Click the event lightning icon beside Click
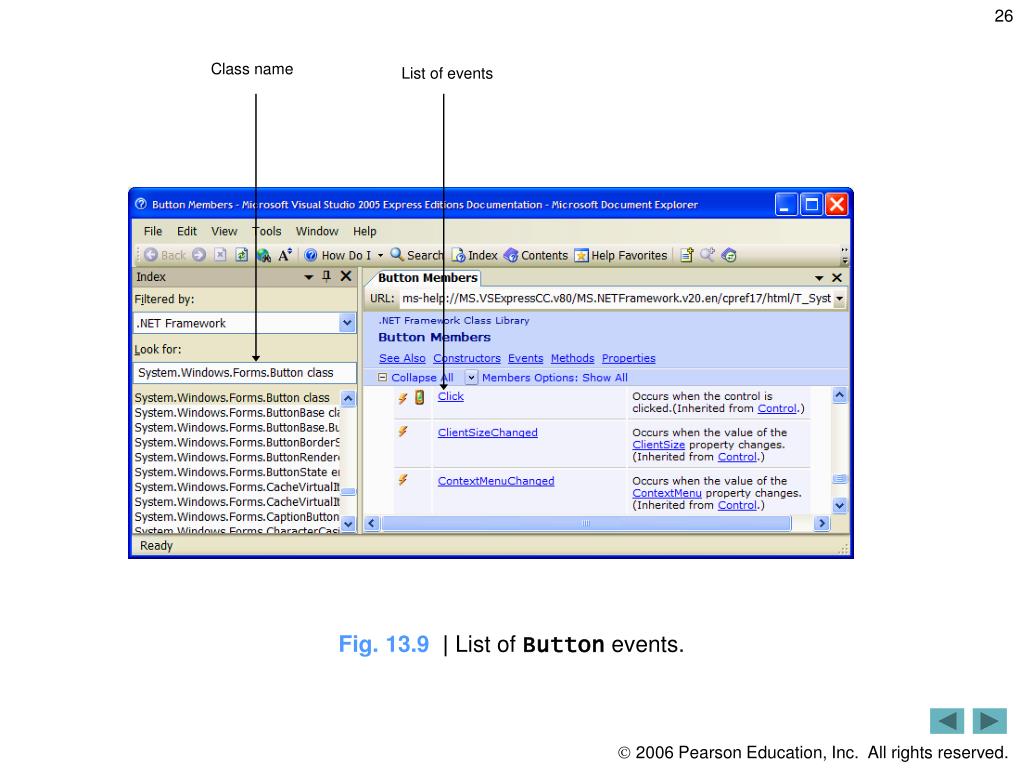The image size is (1024, 768). 403,397
